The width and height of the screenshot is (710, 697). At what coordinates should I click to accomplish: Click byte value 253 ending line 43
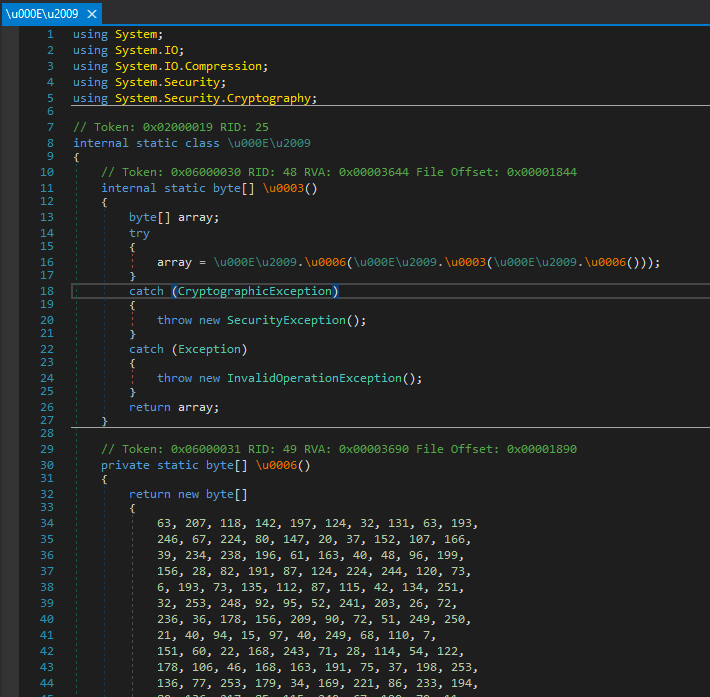tap(461, 667)
